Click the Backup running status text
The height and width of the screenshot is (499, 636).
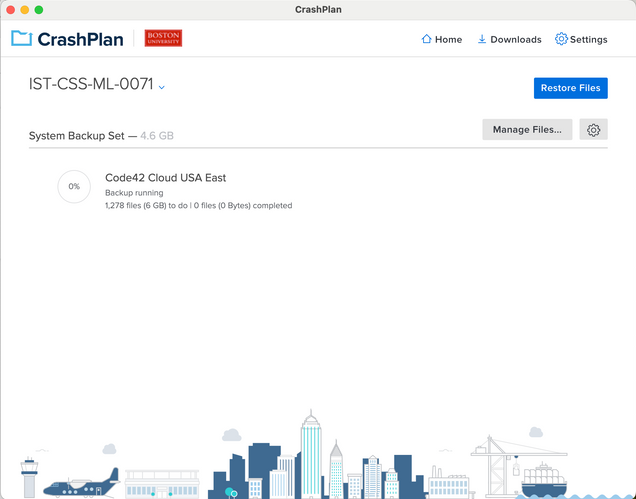tap(134, 193)
